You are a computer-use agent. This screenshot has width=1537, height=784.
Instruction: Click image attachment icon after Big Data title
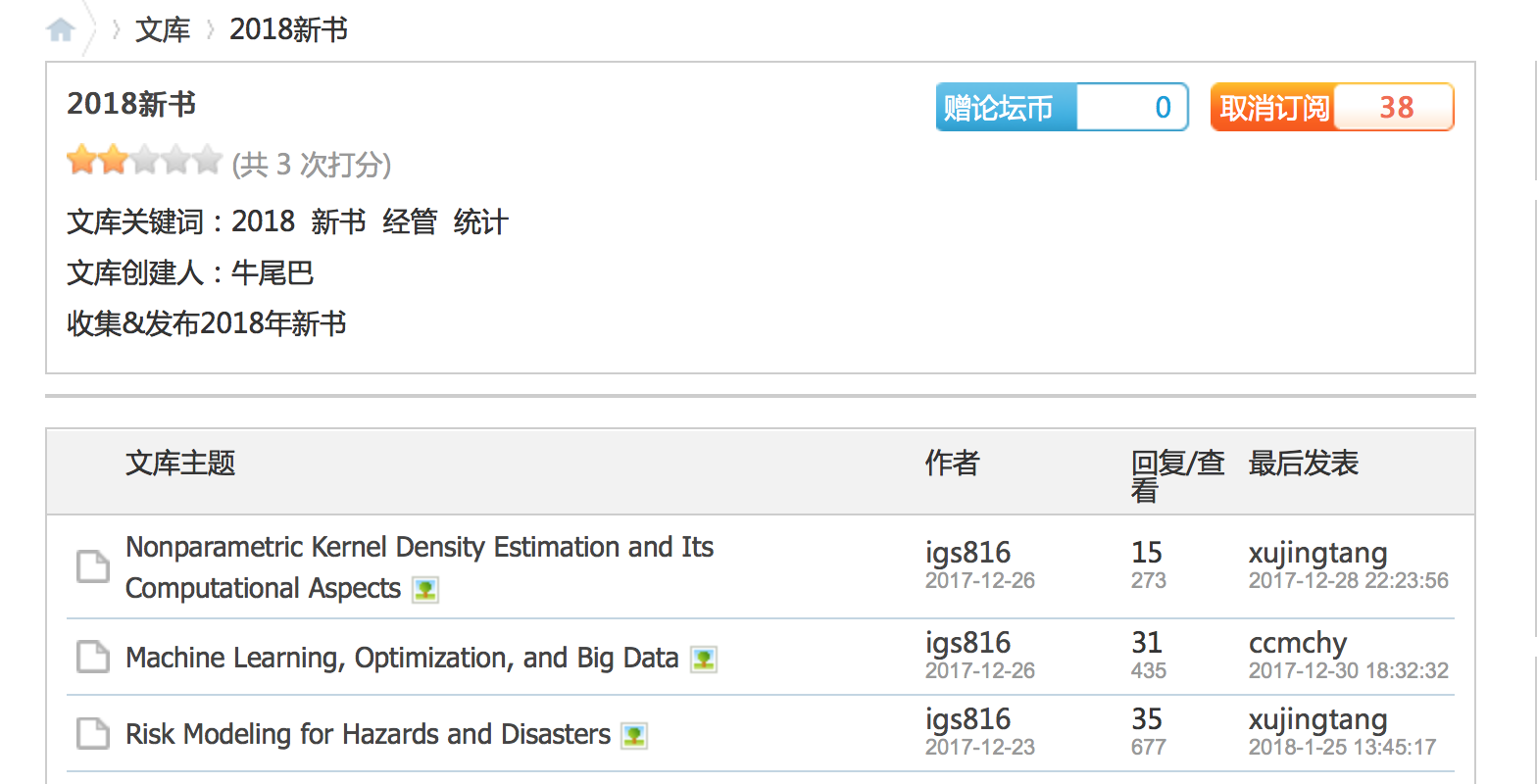pos(703,659)
